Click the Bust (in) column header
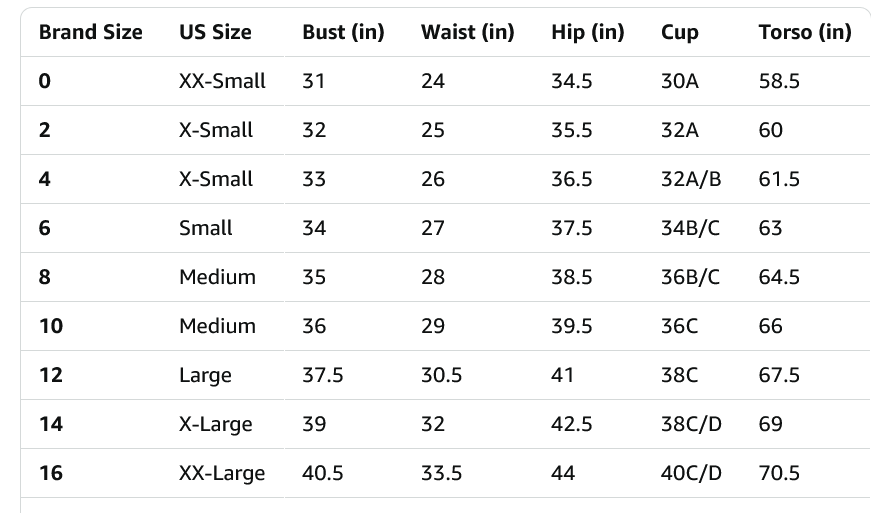This screenshot has height=513, width=888. point(343,32)
